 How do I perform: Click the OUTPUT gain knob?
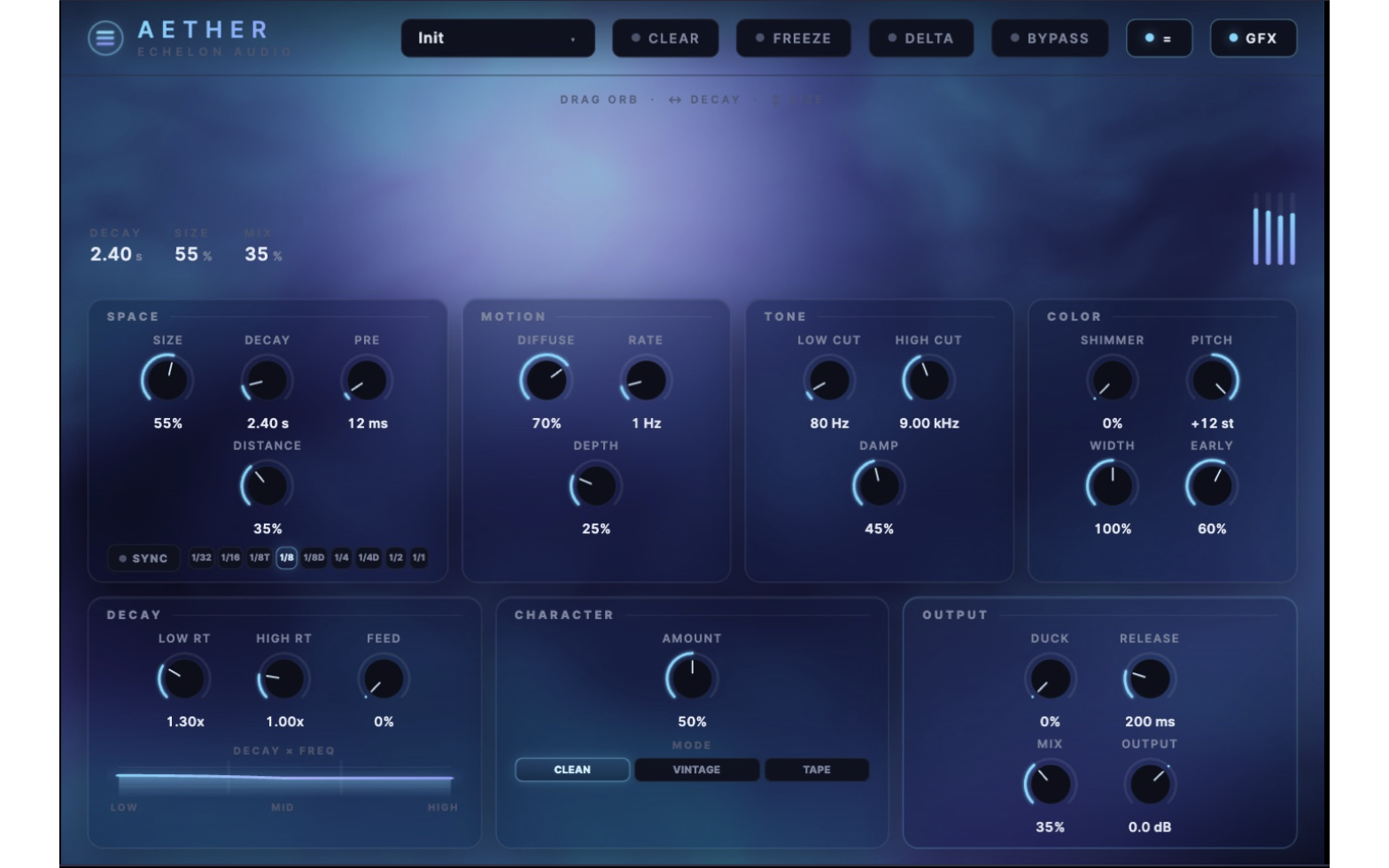point(1149,784)
